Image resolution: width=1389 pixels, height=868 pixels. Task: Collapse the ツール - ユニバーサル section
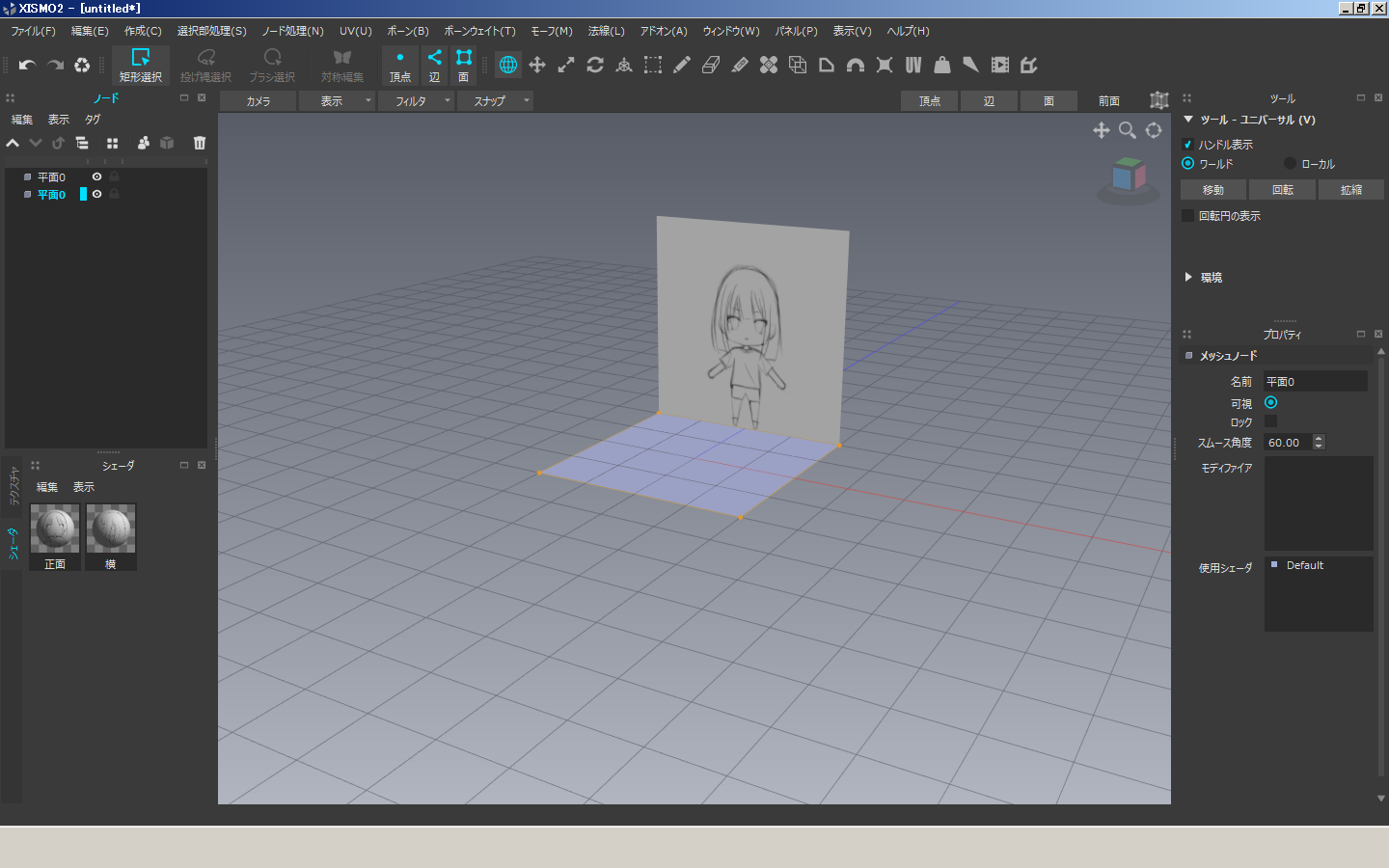1188,120
